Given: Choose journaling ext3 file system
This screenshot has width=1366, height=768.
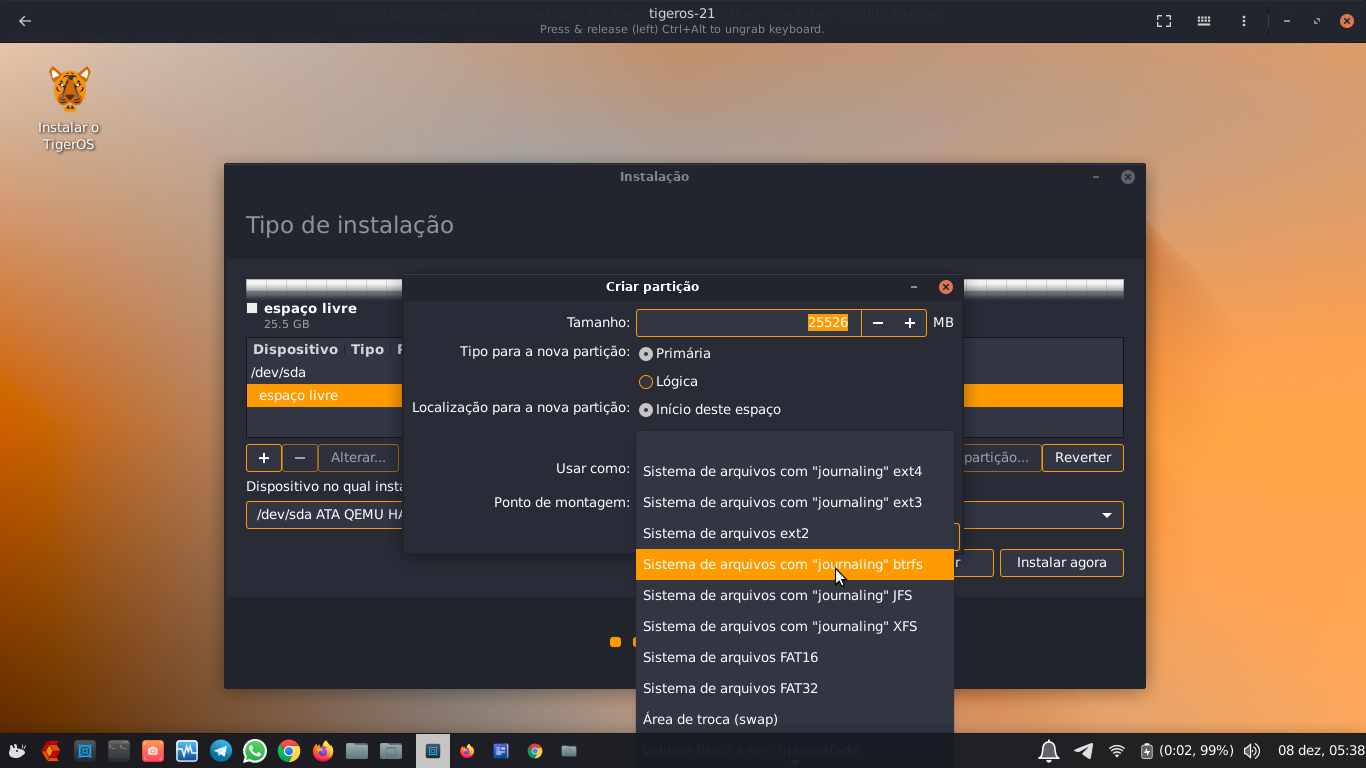Looking at the screenshot, I should point(795,503).
